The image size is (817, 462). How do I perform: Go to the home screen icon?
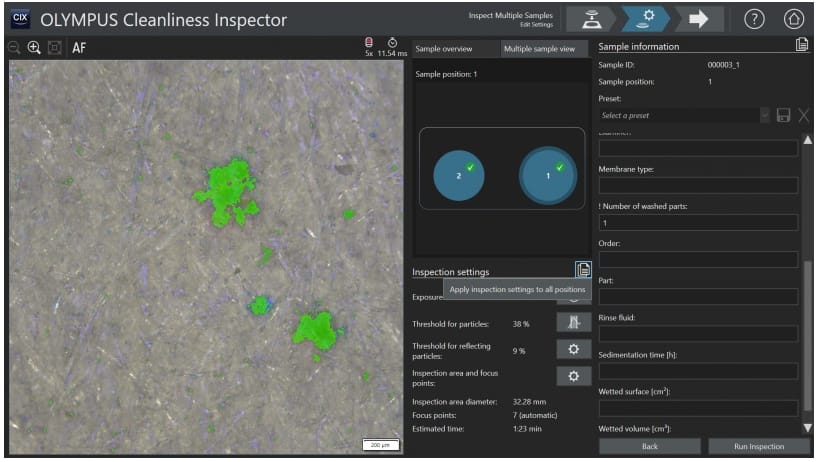coord(793,19)
